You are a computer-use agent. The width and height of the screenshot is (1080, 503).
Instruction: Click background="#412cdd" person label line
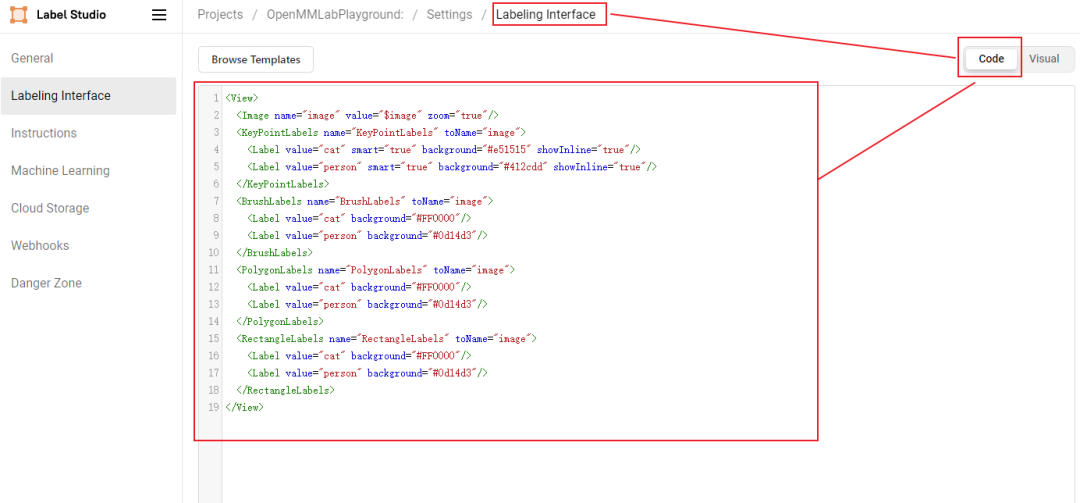pos(452,167)
